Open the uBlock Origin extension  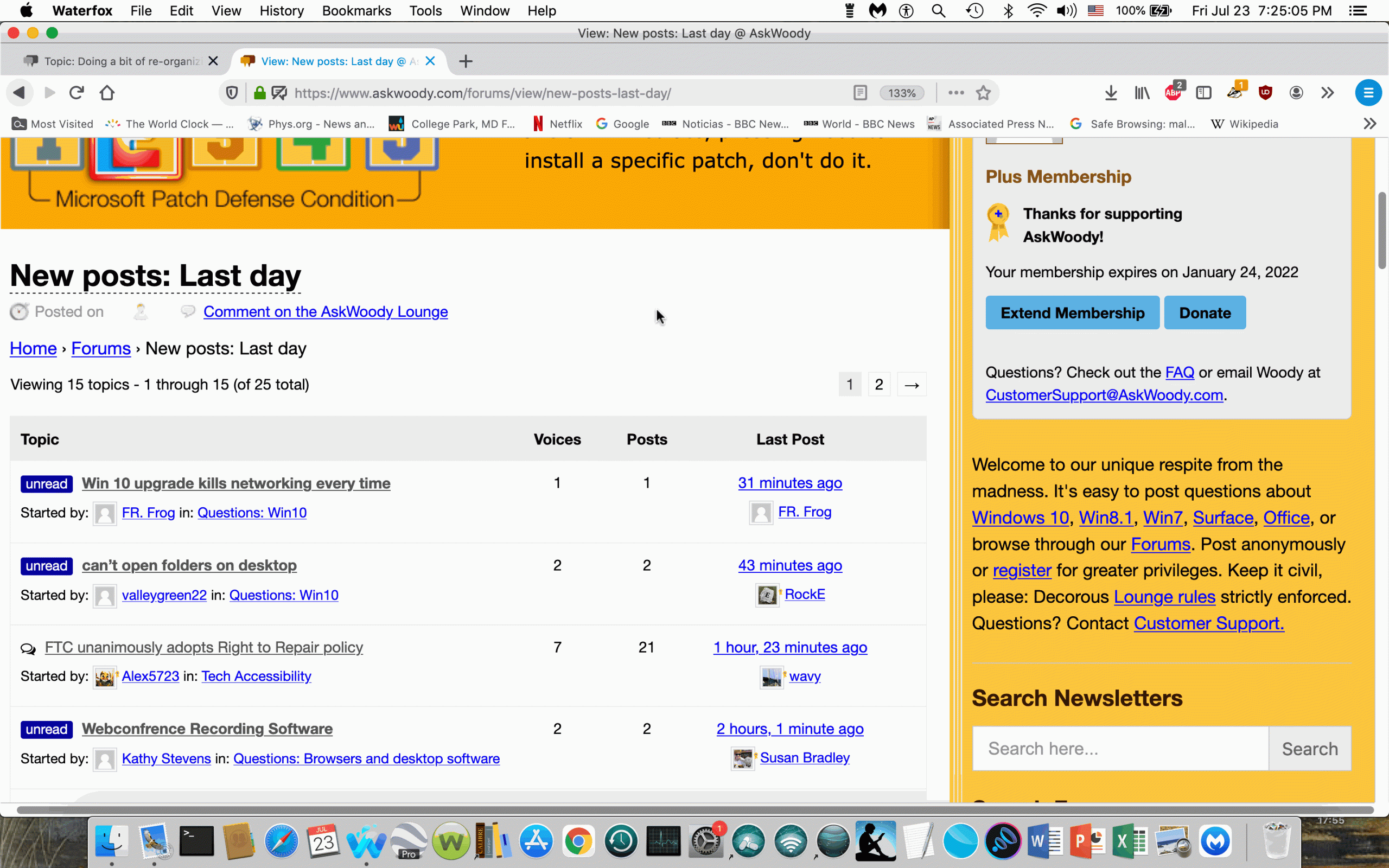click(x=1265, y=93)
